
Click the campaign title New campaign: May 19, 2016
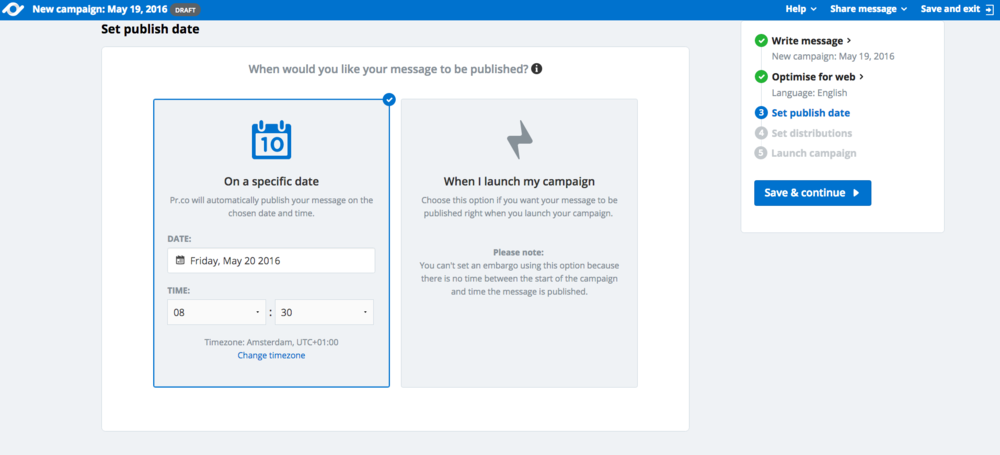(x=99, y=10)
